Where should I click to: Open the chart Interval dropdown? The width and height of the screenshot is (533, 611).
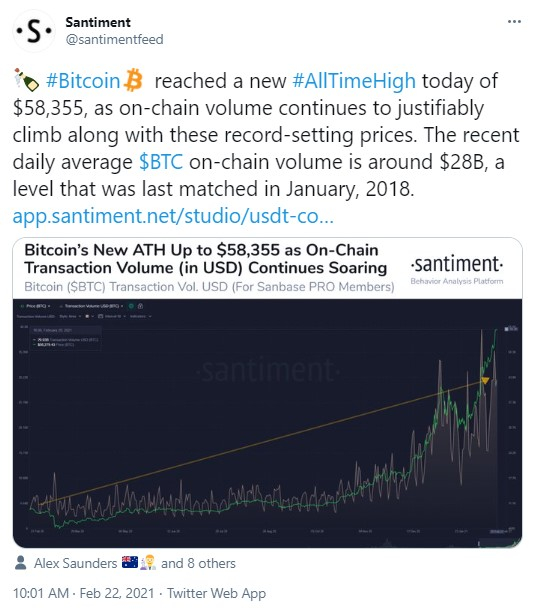click(112, 316)
